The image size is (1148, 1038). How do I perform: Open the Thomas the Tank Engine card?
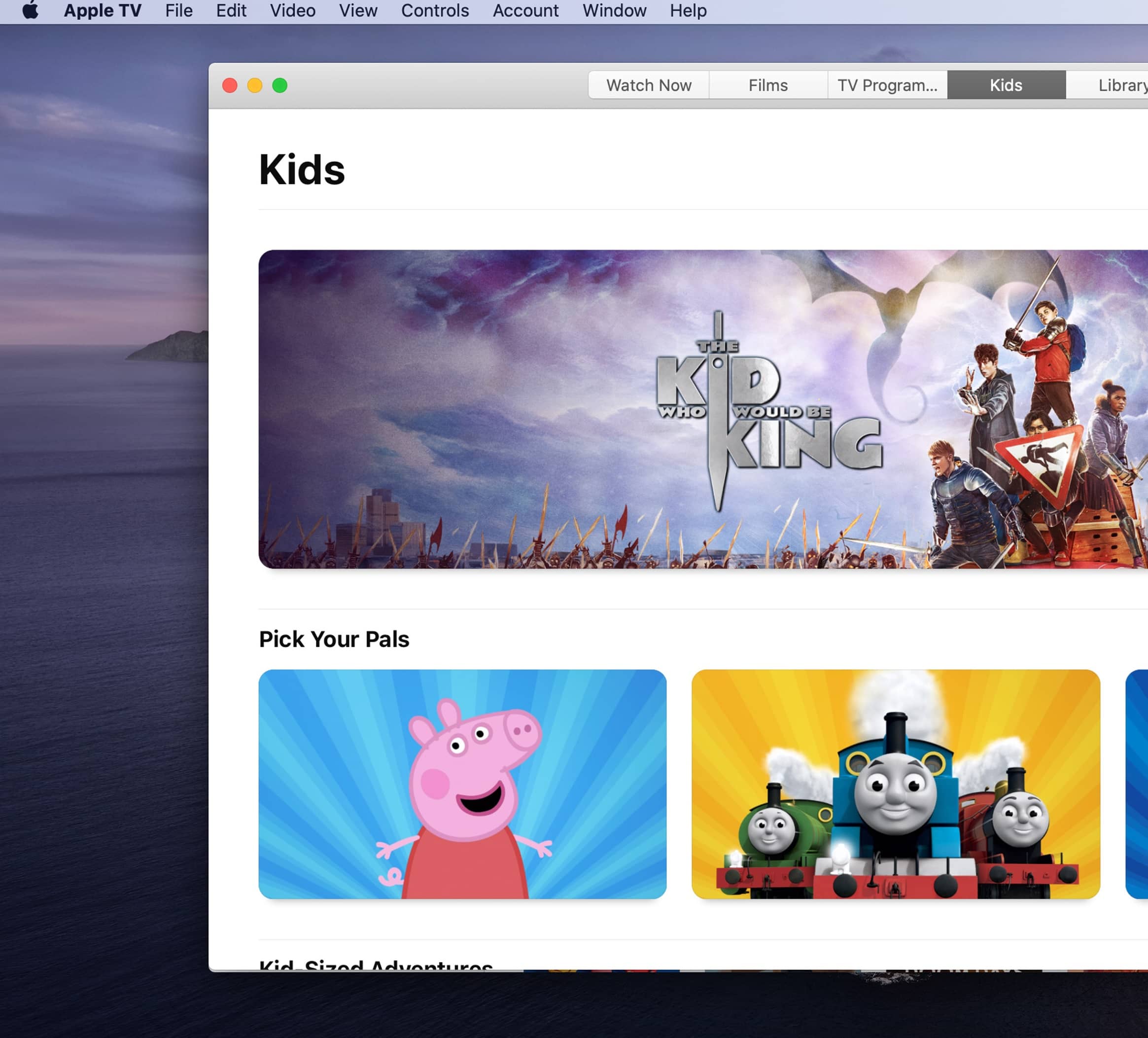point(896,784)
